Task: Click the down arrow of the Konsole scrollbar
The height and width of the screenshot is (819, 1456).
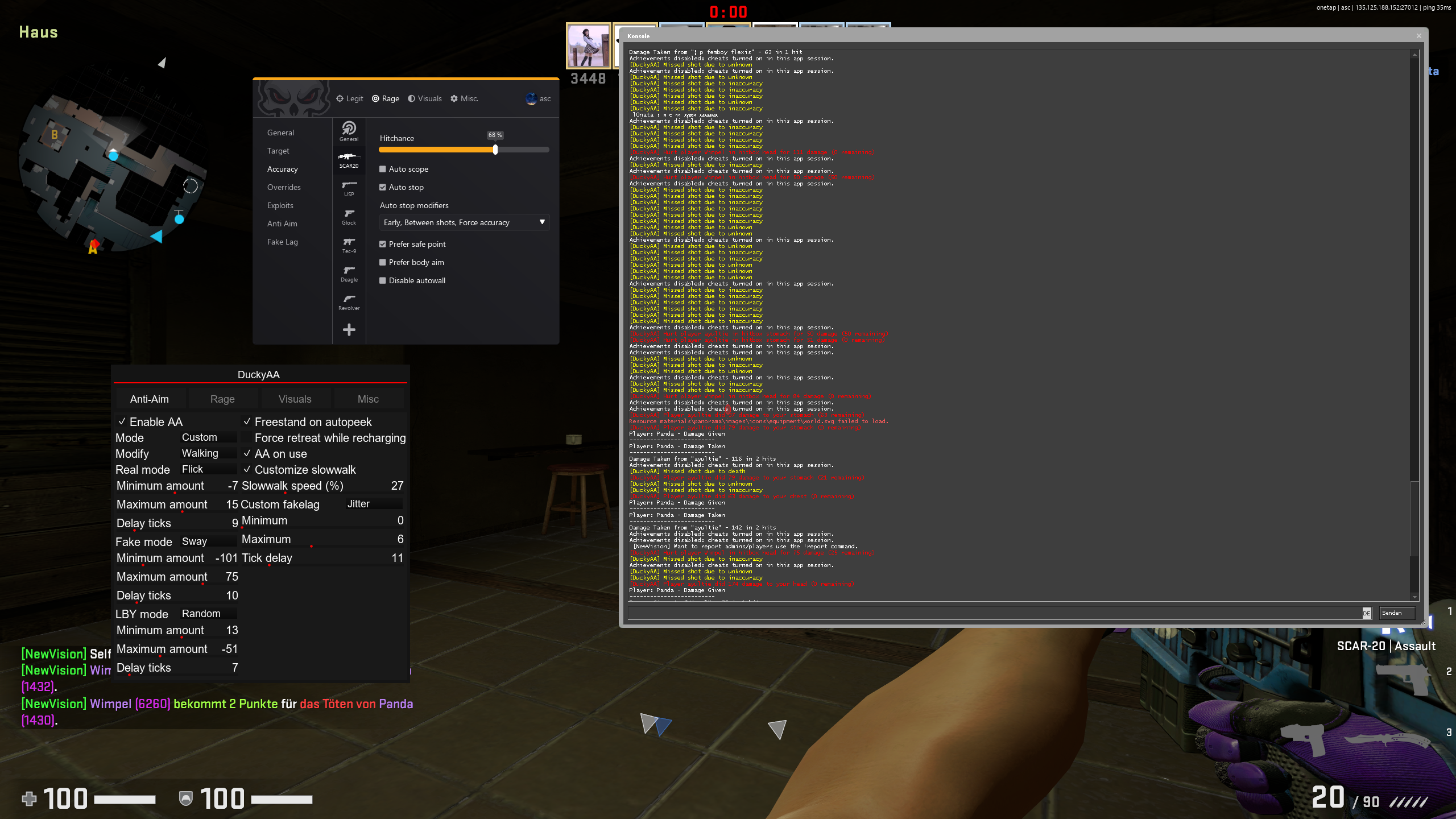Action: tap(1414, 597)
